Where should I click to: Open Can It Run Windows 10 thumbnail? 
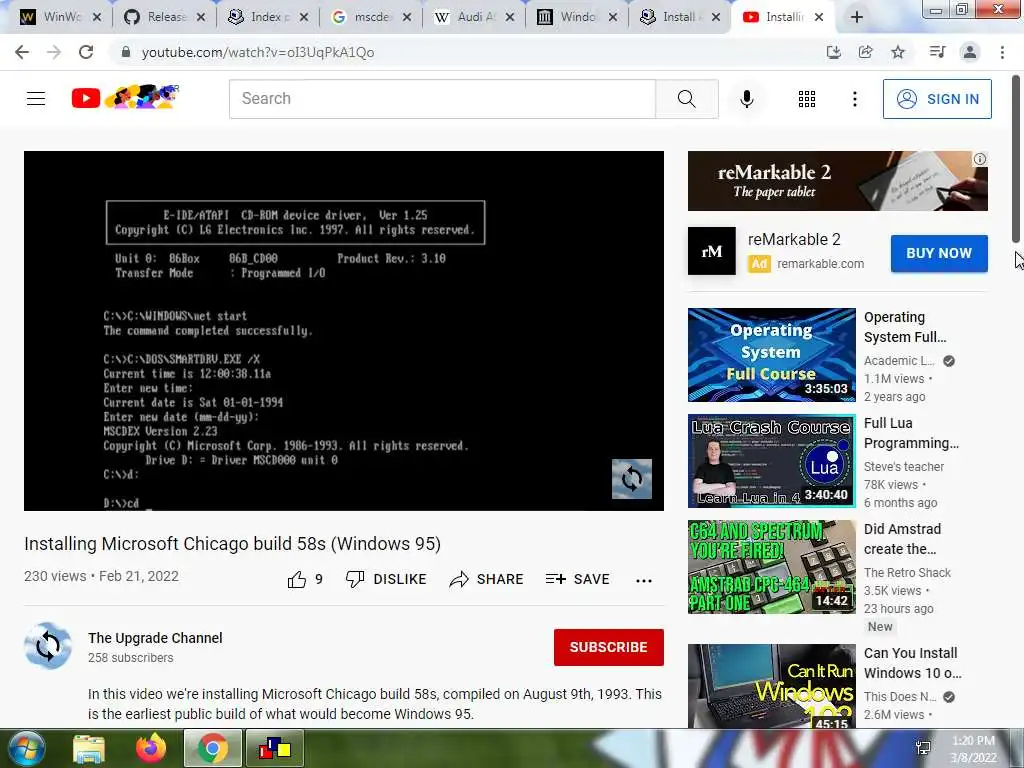pyautogui.click(x=771, y=686)
